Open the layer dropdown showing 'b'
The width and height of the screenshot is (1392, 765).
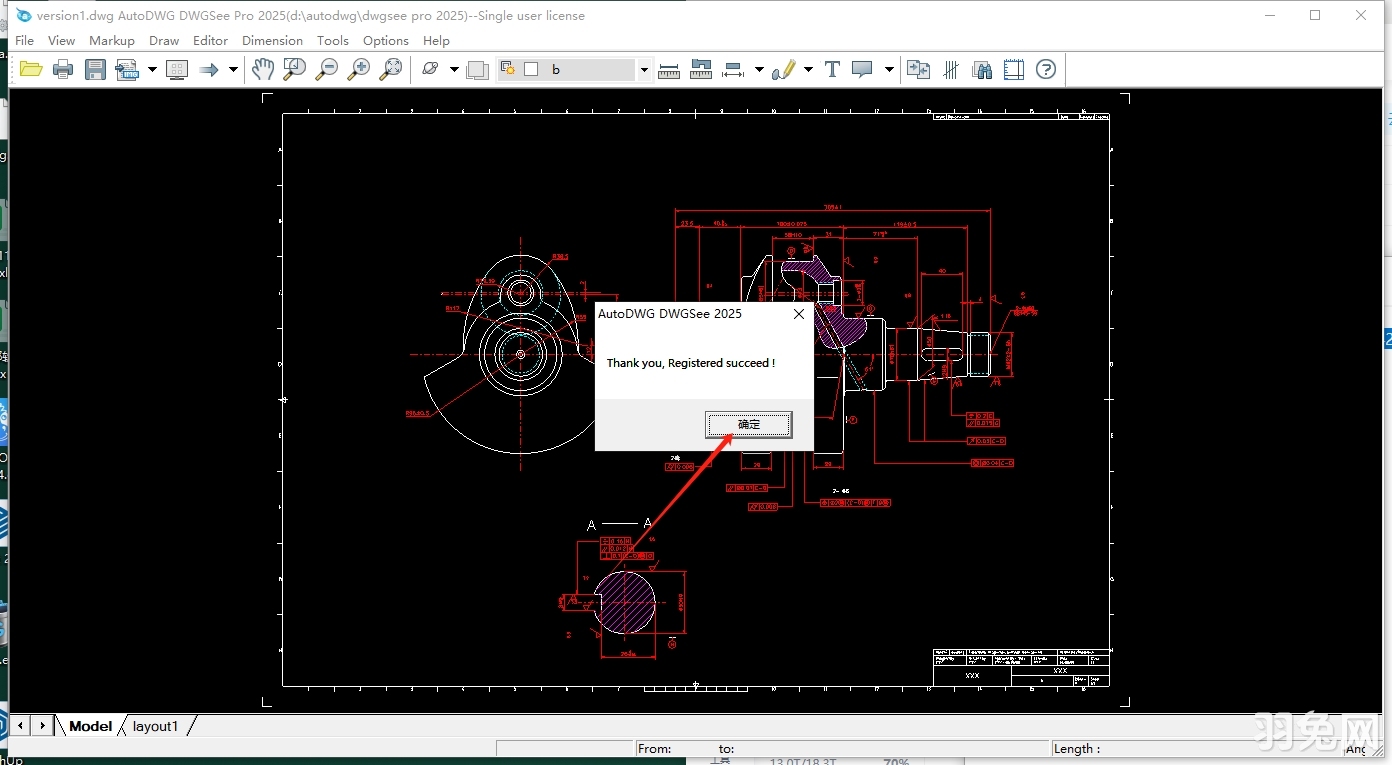(x=643, y=69)
